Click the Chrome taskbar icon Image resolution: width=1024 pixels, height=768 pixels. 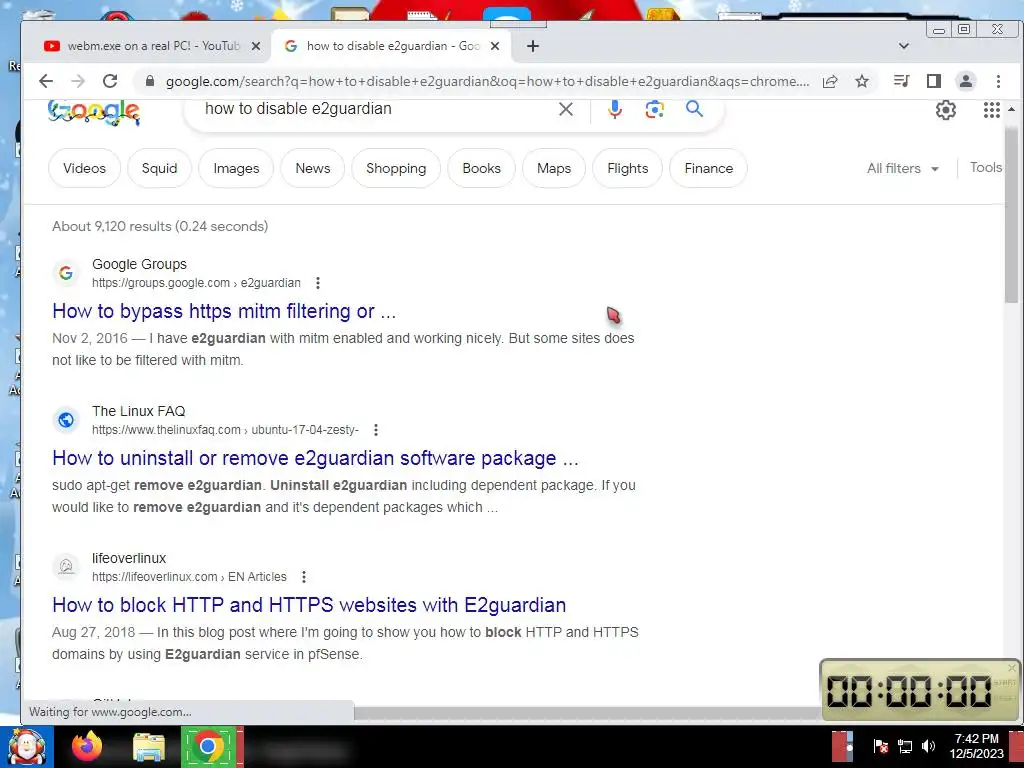pos(208,746)
